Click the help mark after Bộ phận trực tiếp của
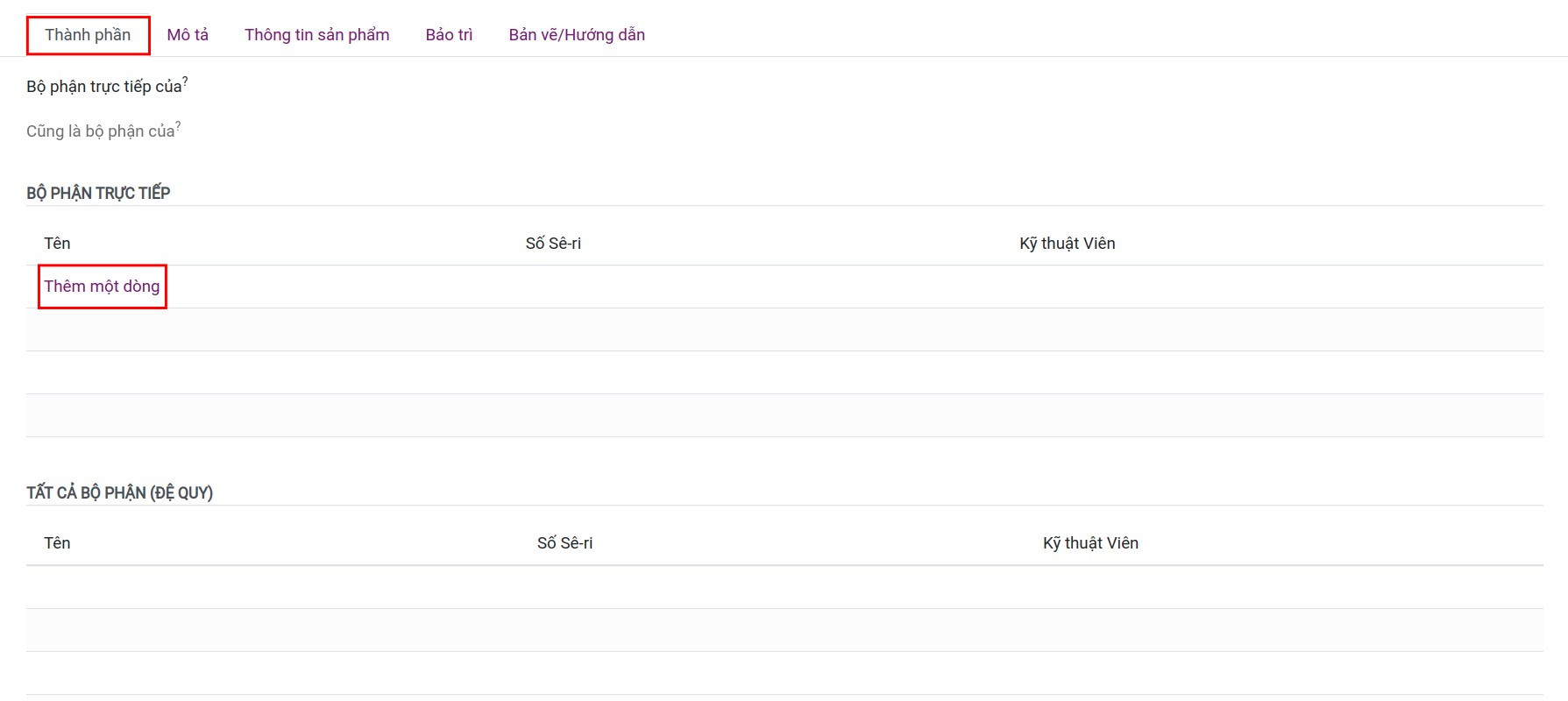 click(185, 81)
